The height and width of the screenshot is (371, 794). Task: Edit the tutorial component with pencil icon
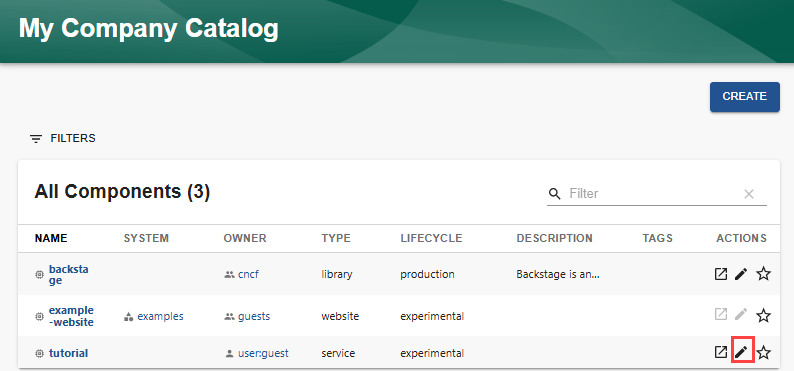[741, 352]
